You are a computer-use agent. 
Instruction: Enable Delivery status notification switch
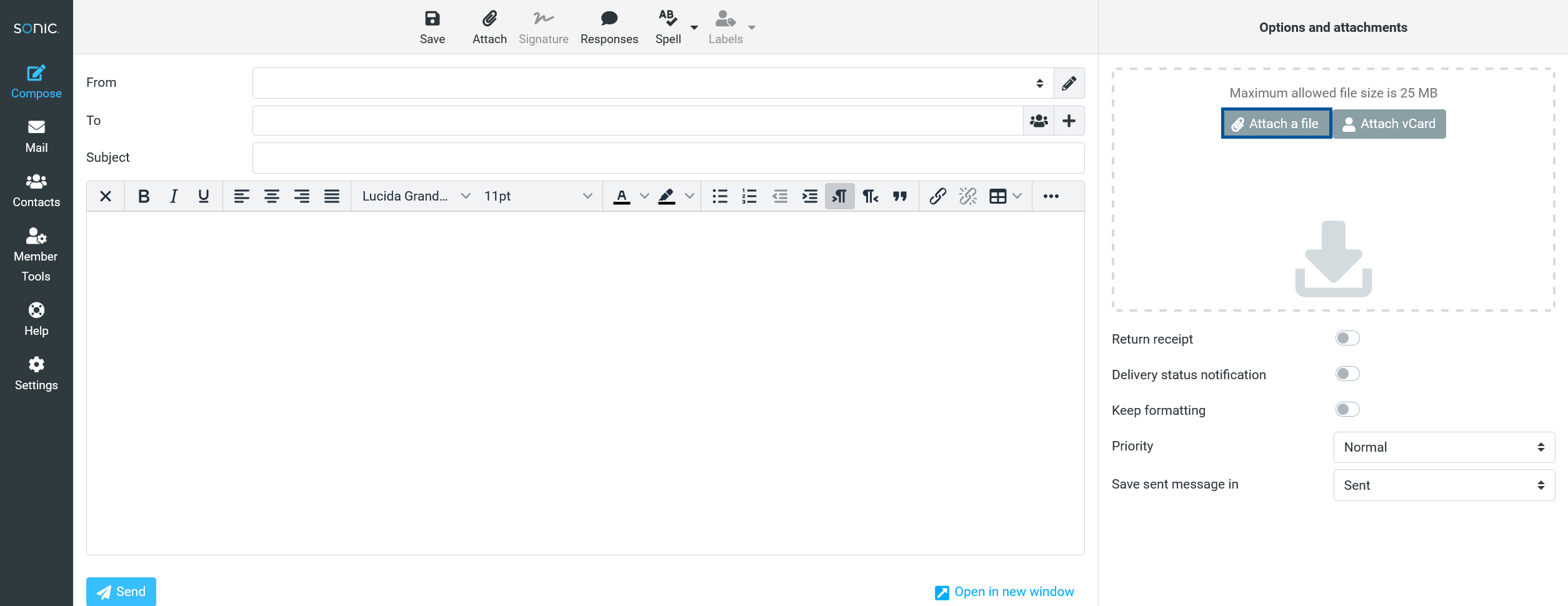[1347, 374]
